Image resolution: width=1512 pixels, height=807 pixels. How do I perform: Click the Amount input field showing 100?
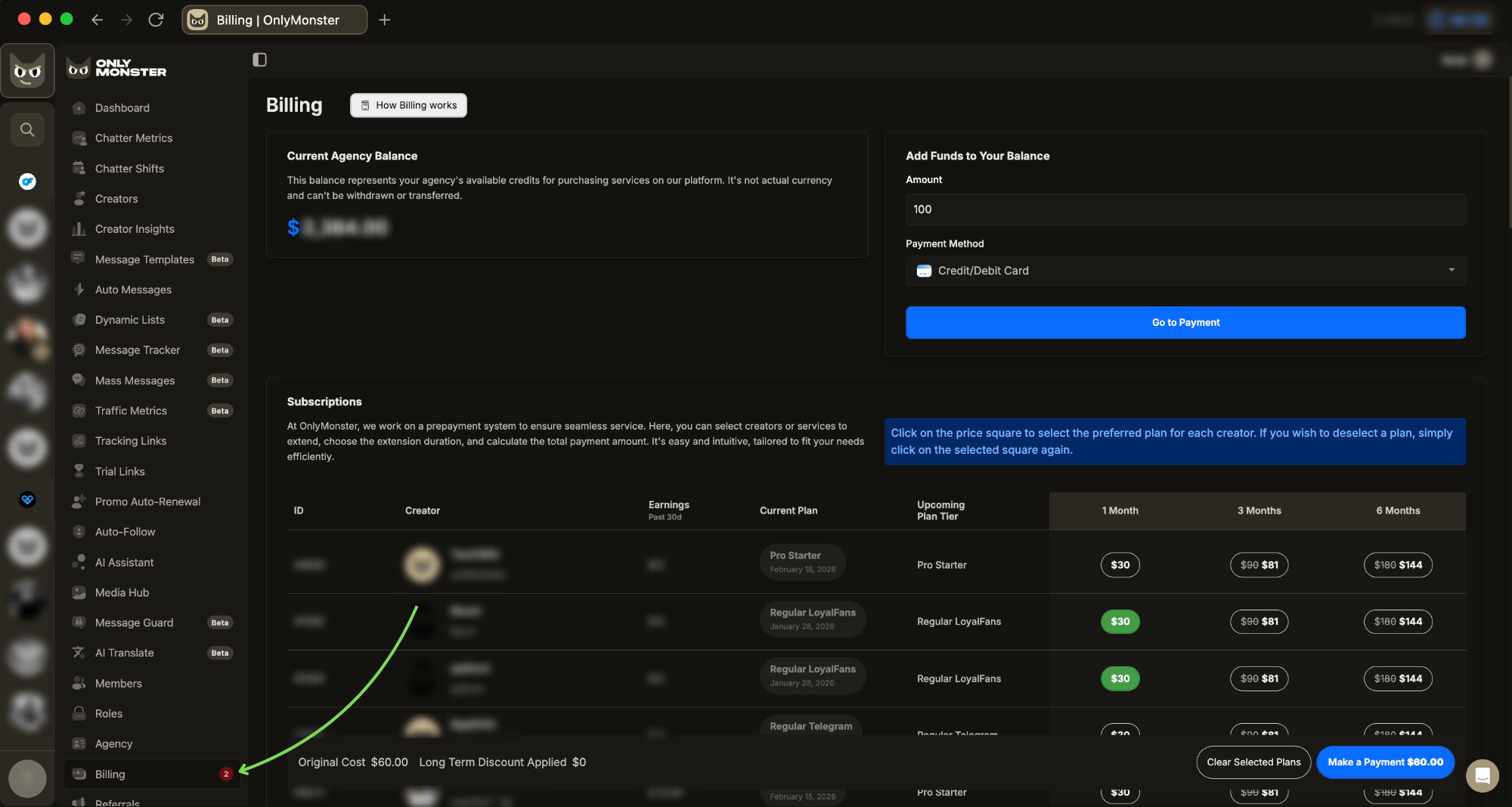1185,210
